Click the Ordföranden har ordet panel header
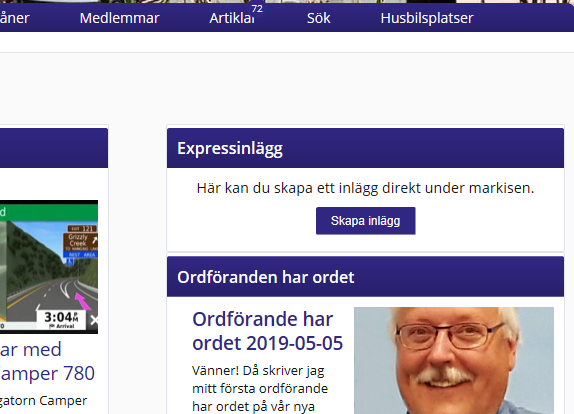574x414 pixels. point(365,277)
